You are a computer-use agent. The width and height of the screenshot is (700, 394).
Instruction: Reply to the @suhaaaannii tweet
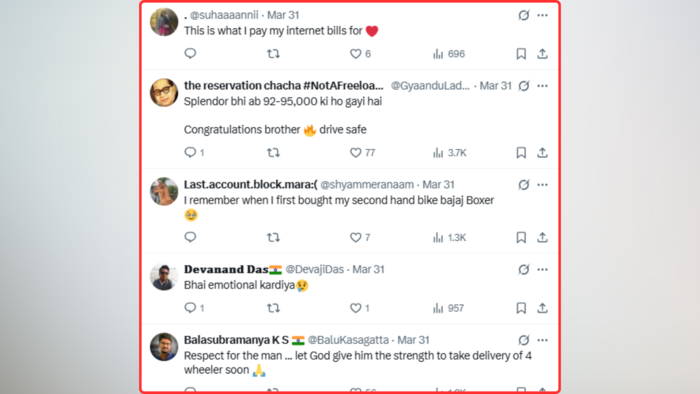(190, 54)
